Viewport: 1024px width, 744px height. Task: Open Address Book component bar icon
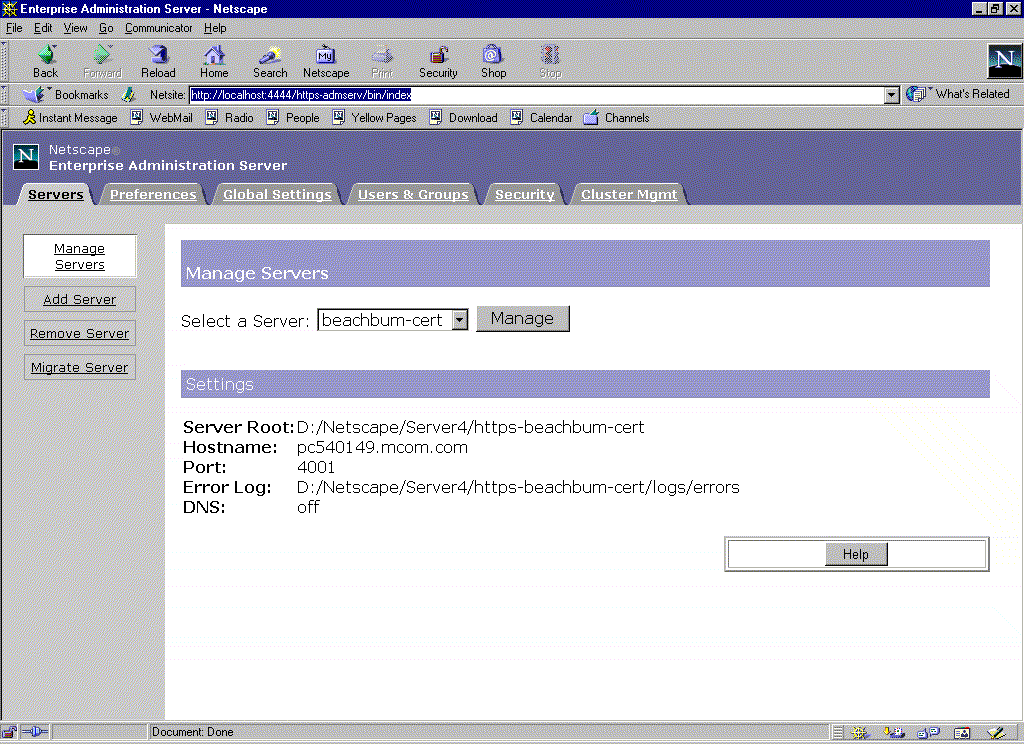tap(962, 733)
